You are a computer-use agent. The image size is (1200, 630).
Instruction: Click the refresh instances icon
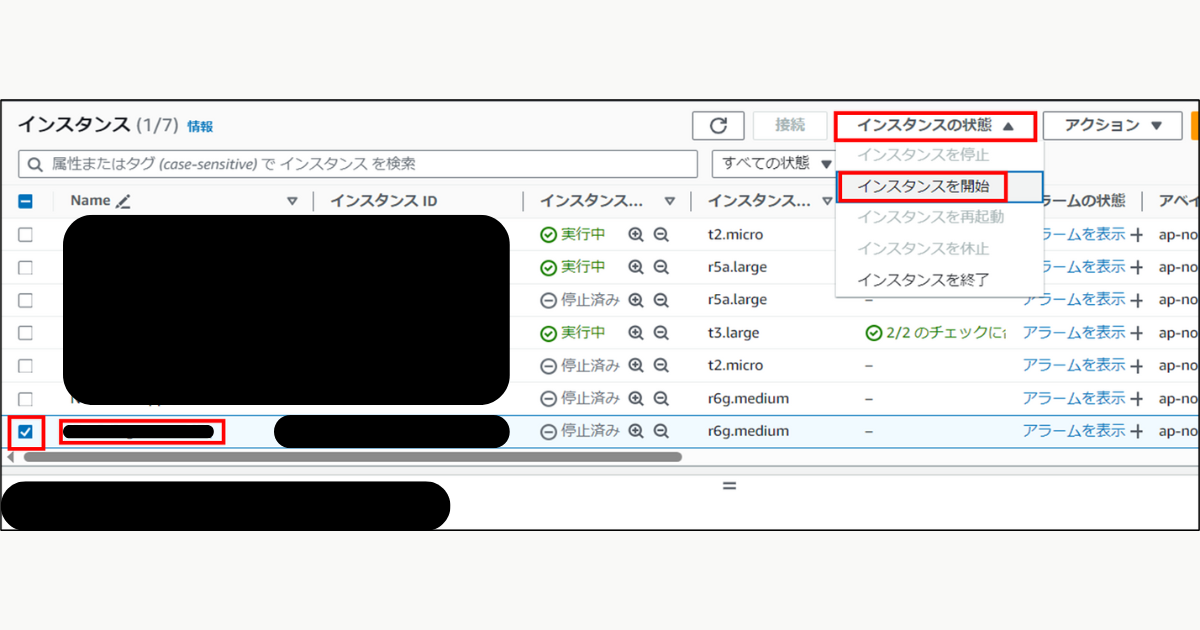718,125
